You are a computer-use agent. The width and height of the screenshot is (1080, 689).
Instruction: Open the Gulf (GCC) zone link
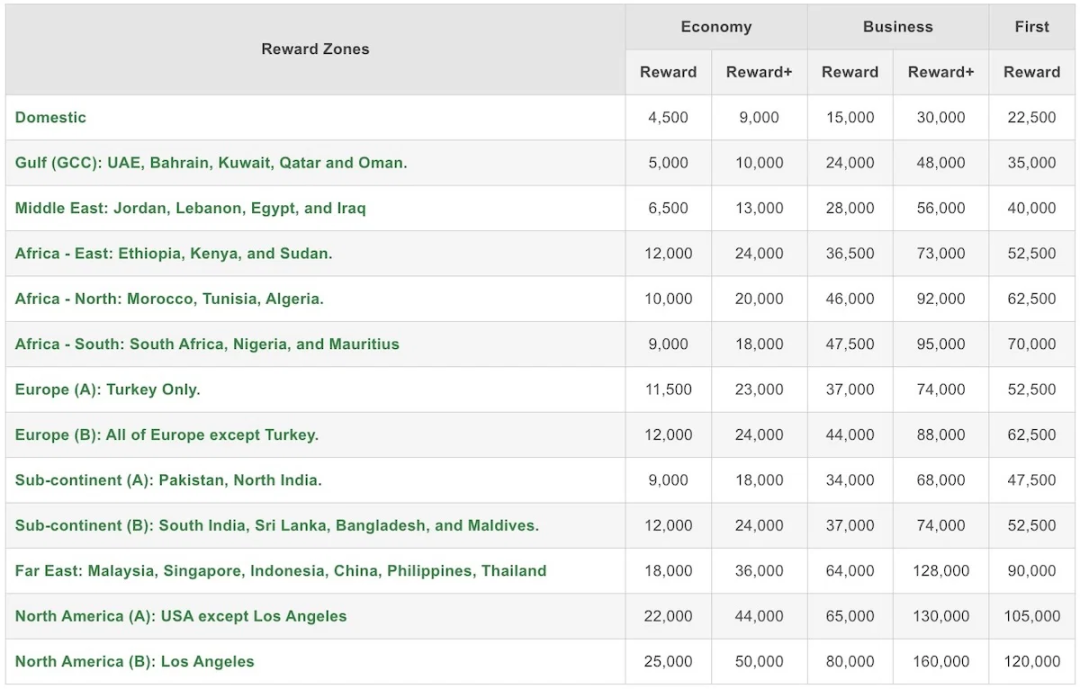pos(211,163)
